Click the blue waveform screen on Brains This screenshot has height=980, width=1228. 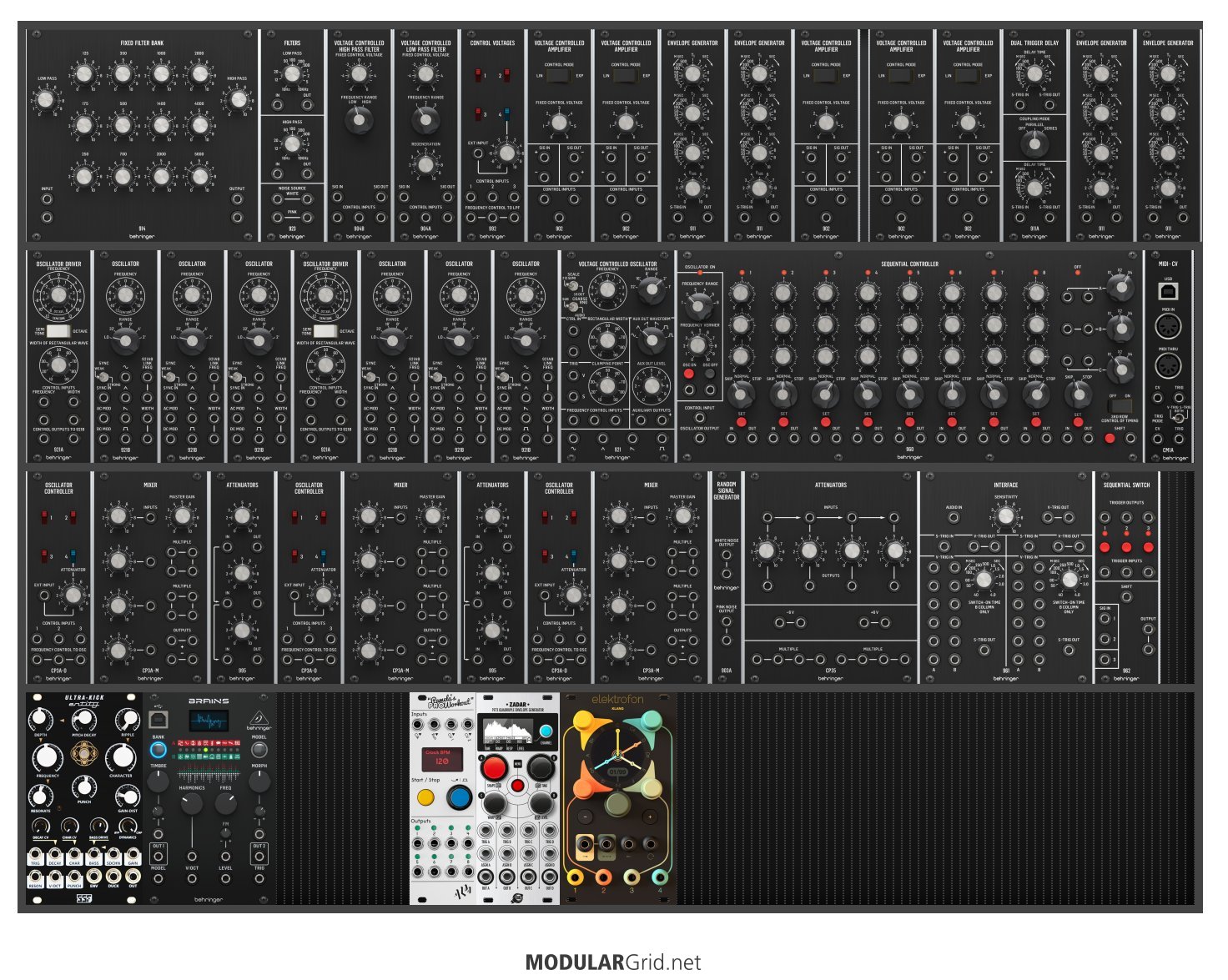pyautogui.click(x=209, y=721)
